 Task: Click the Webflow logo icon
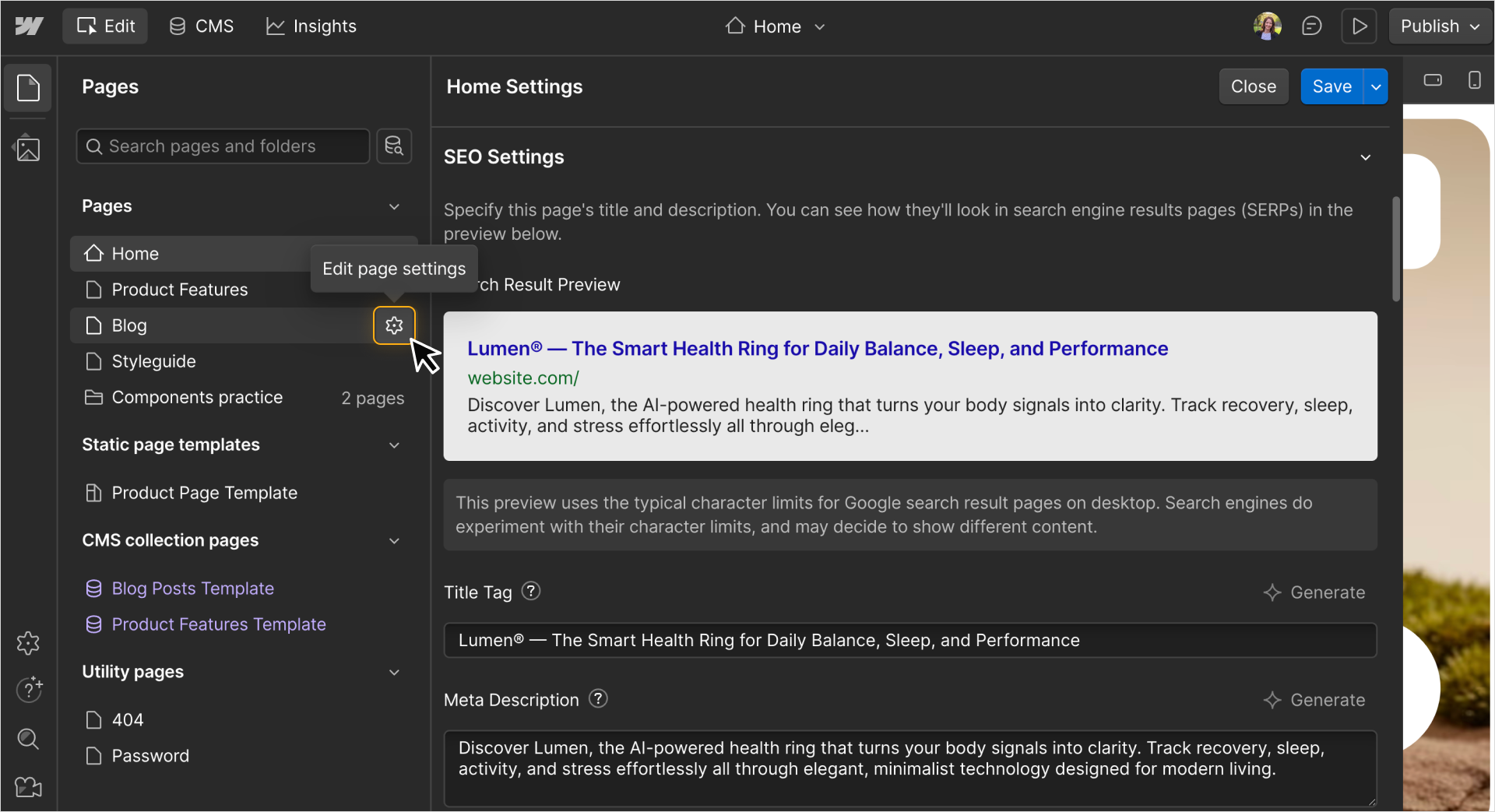(29, 26)
